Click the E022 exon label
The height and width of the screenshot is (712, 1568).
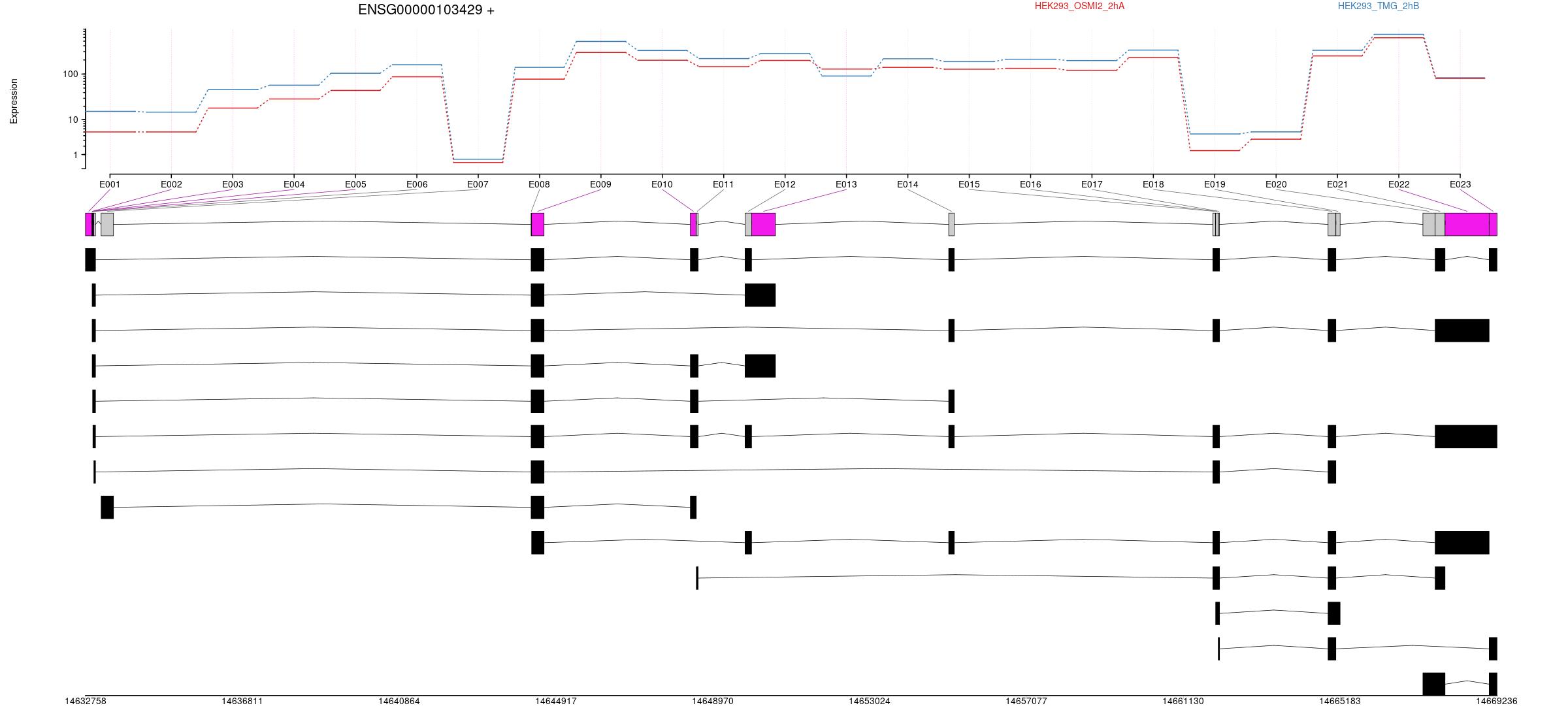click(1399, 184)
